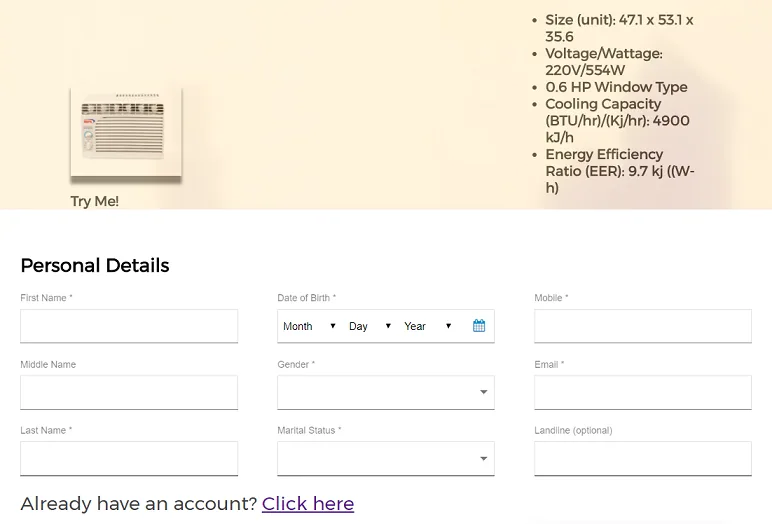Expand the Month dropdown
772x524 pixels.
click(310, 326)
